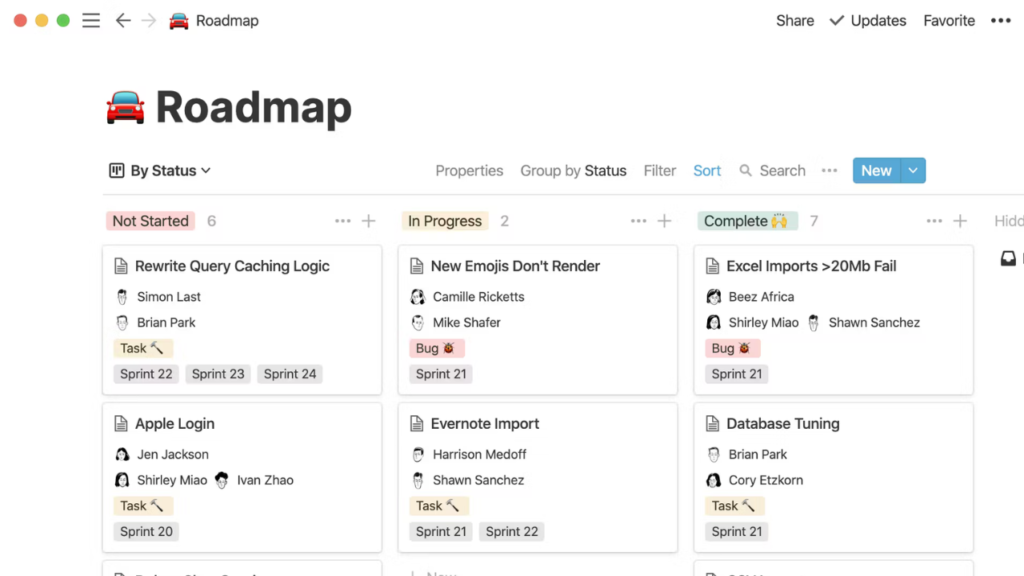Click the back navigation arrow
Viewport: 1024px width, 576px height.
122,20
